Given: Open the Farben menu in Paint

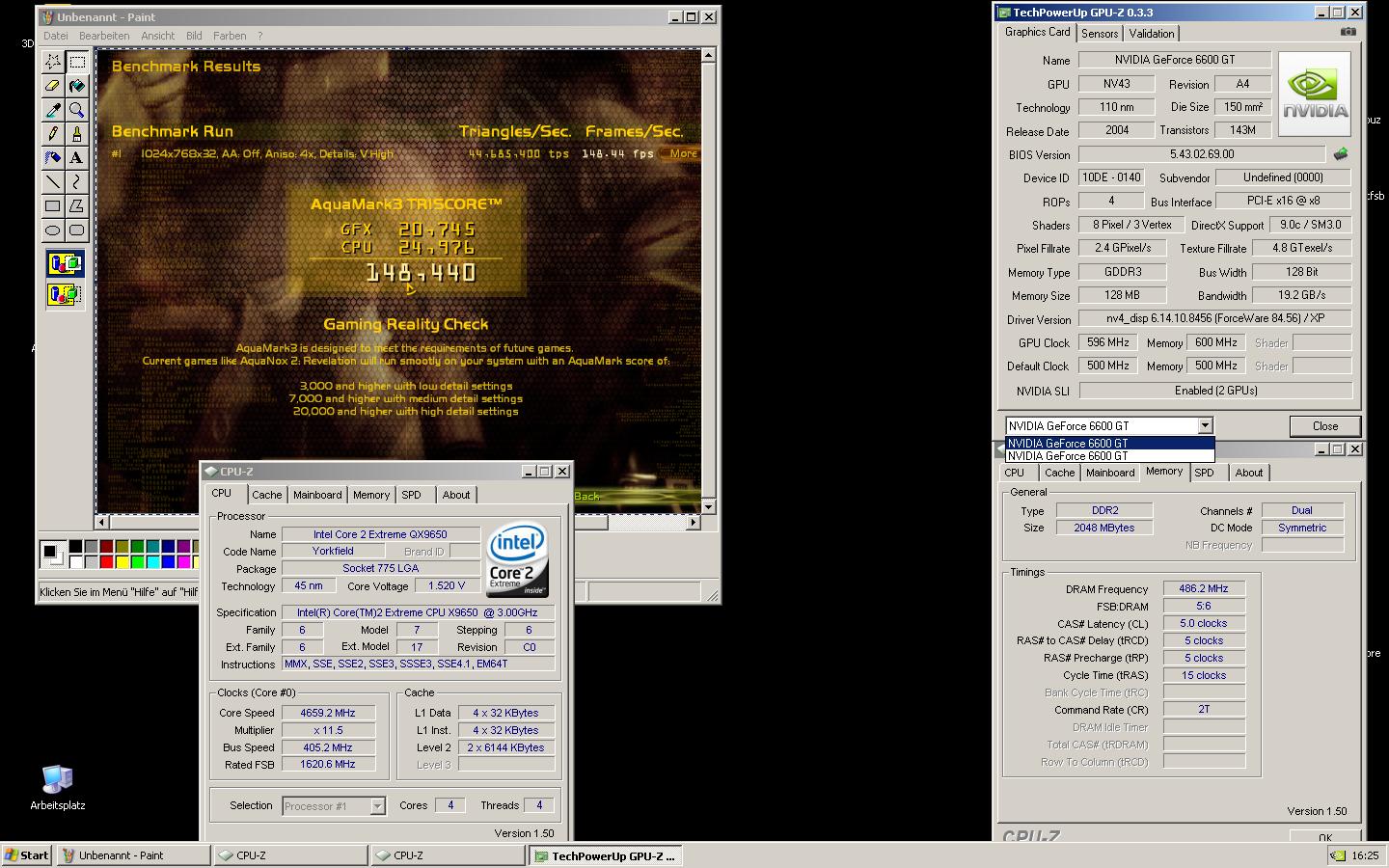Looking at the screenshot, I should [230, 36].
